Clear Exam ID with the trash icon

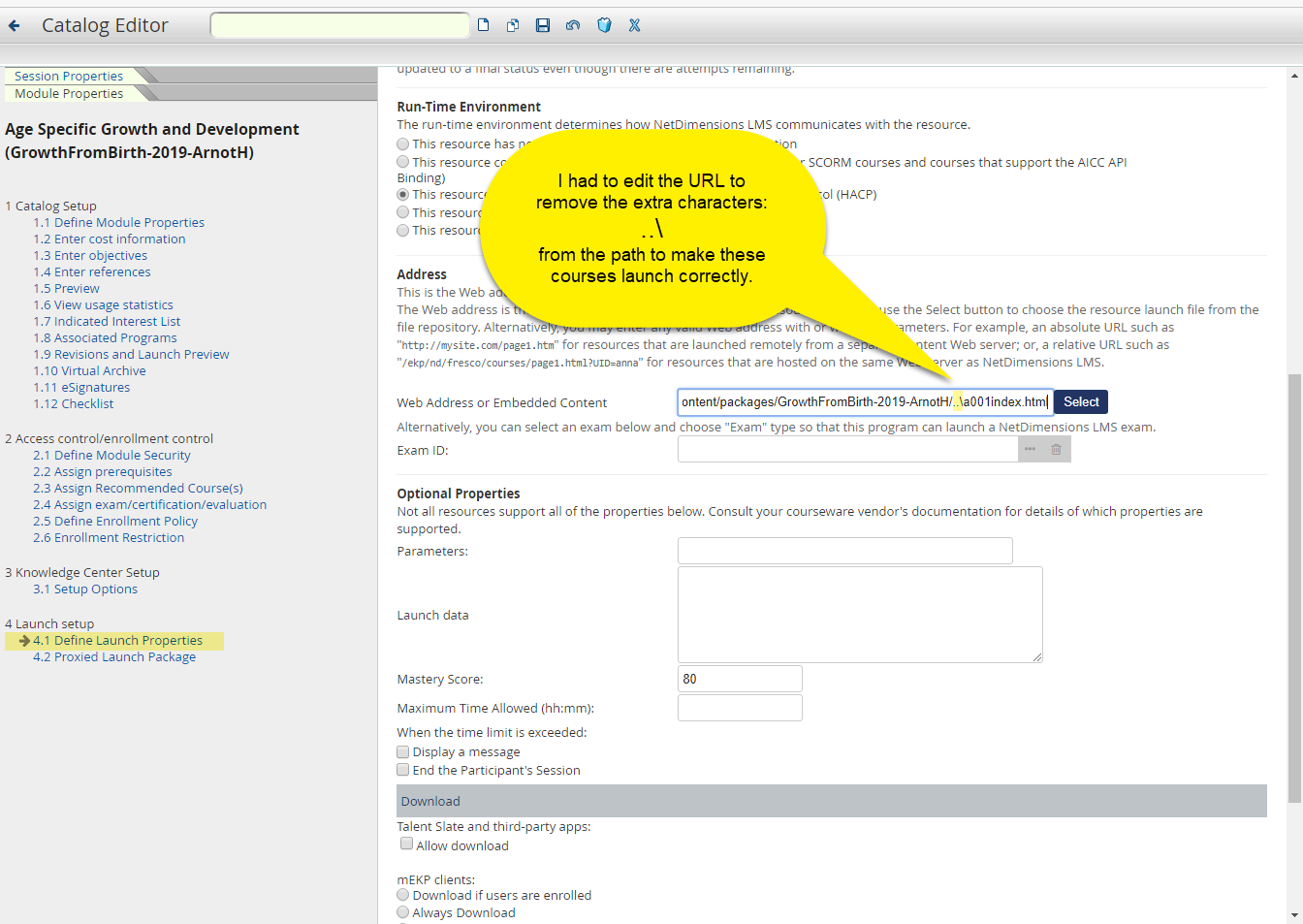click(x=1057, y=449)
